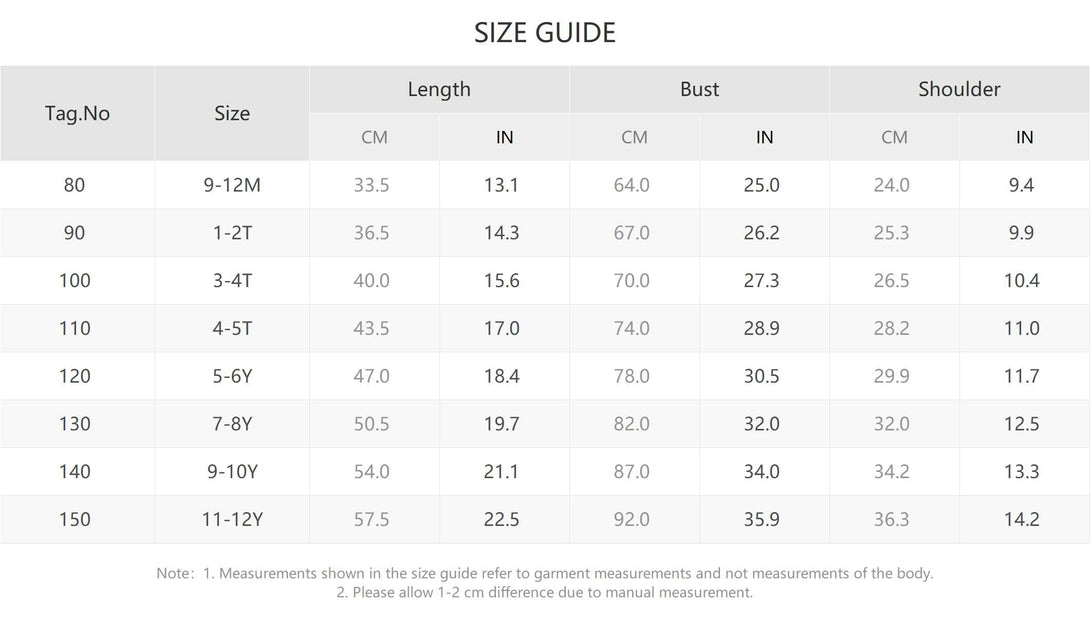The width and height of the screenshot is (1090, 623).
Task: Click the Tag.No column header
Action: point(77,113)
